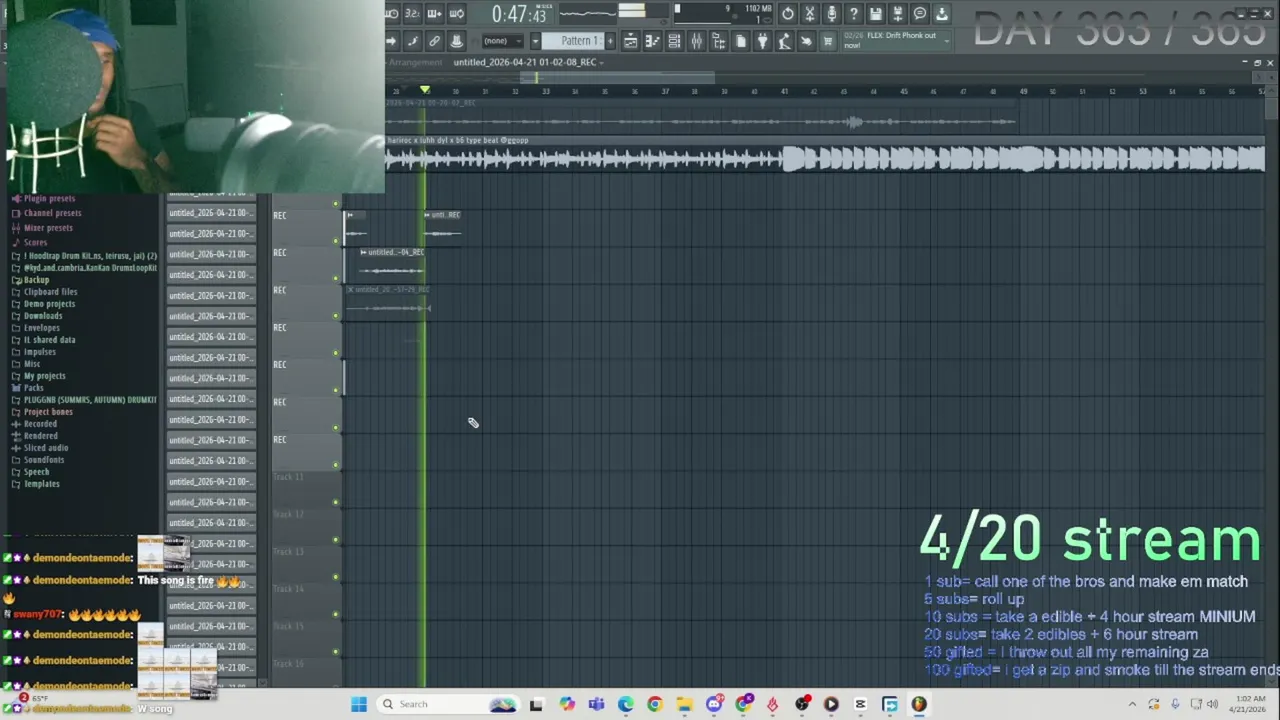Toggle the step edit keyboard icon

(x=434, y=14)
